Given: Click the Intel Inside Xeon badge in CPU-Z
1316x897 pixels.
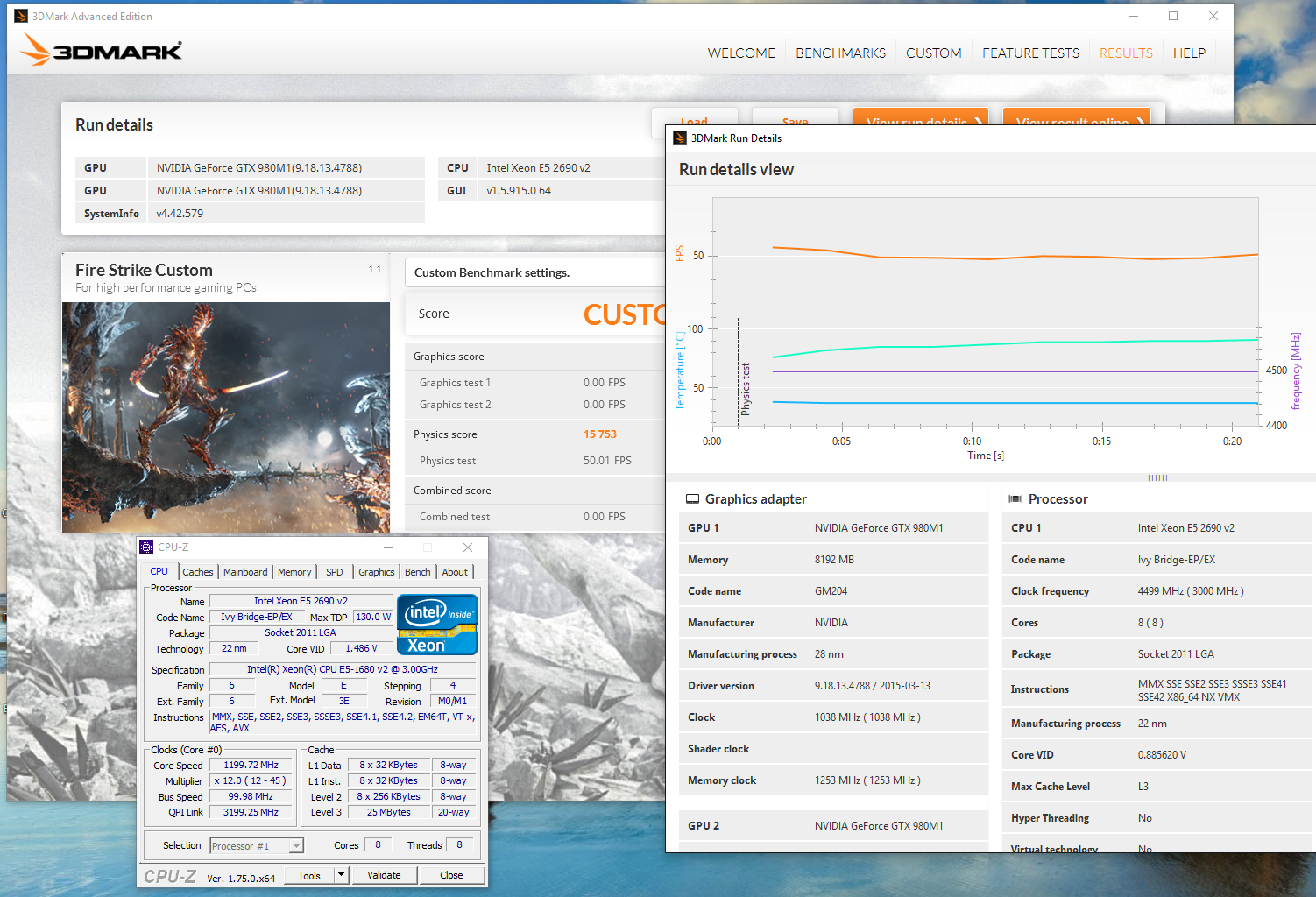Looking at the screenshot, I should pyautogui.click(x=437, y=624).
